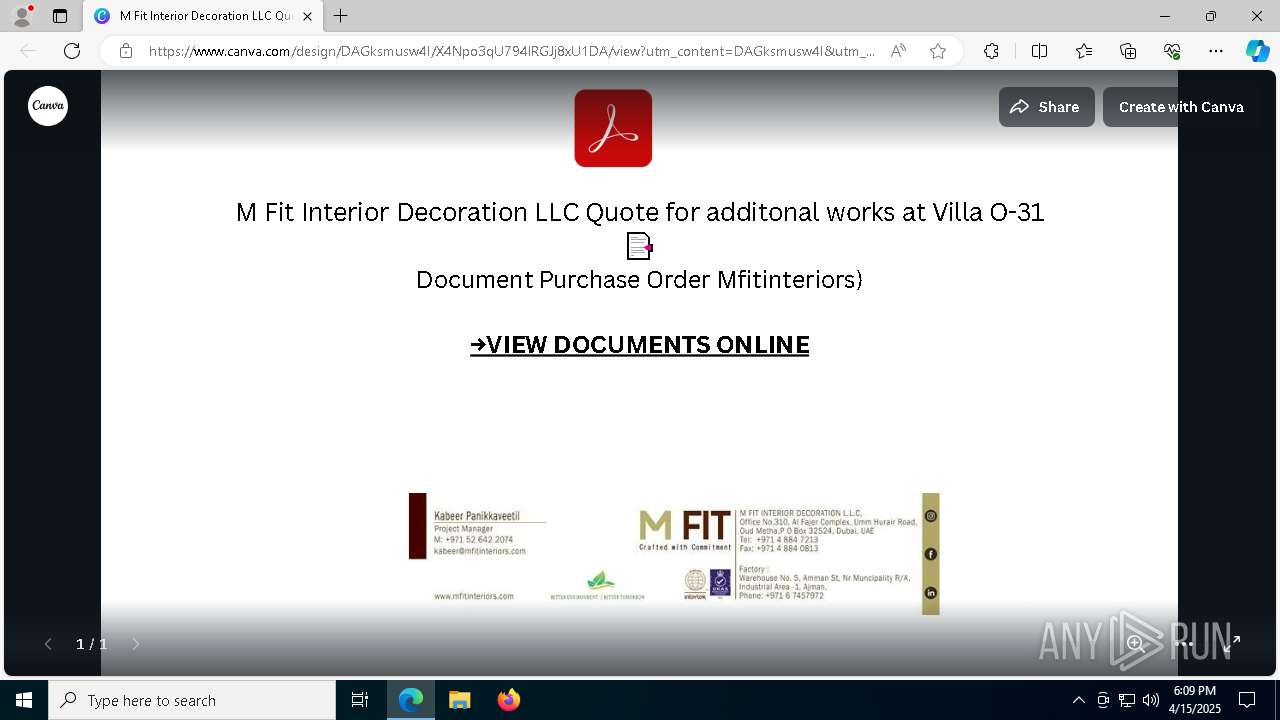Viewport: 1280px width, 720px height.
Task: Toggle Split screen in Edge
Action: (1039, 51)
